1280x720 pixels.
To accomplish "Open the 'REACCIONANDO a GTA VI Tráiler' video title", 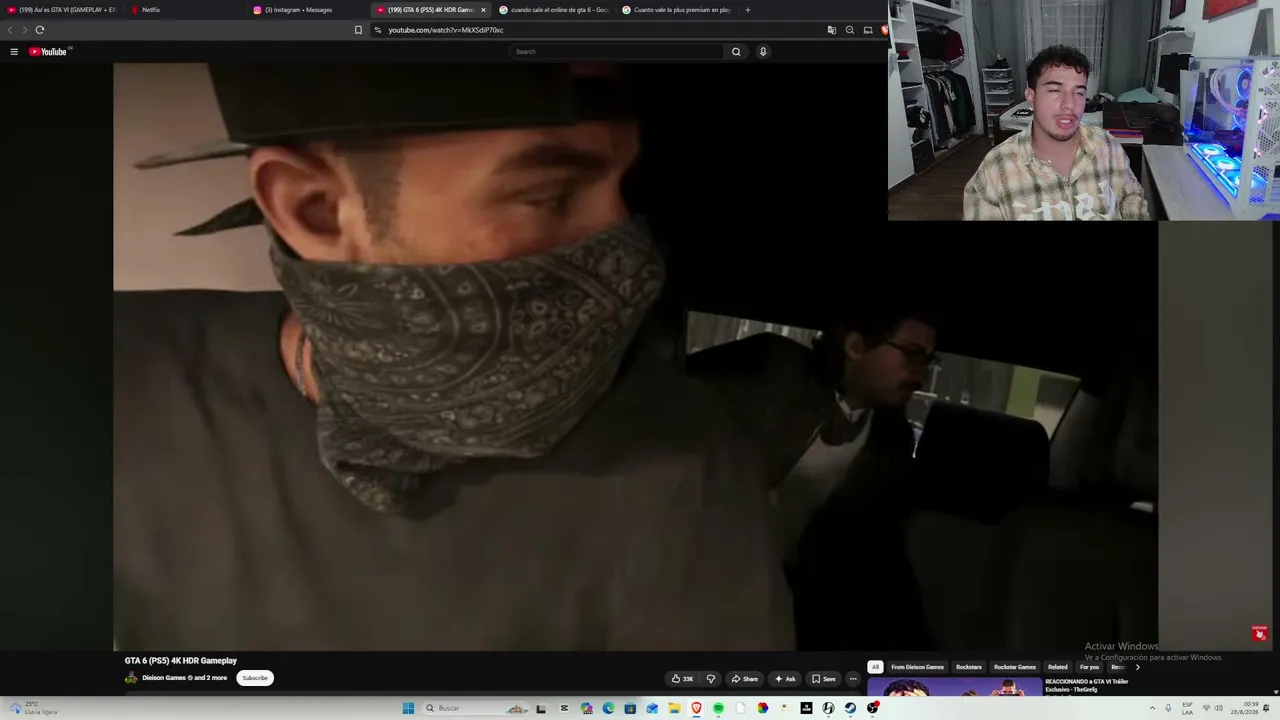I will pos(1086,685).
